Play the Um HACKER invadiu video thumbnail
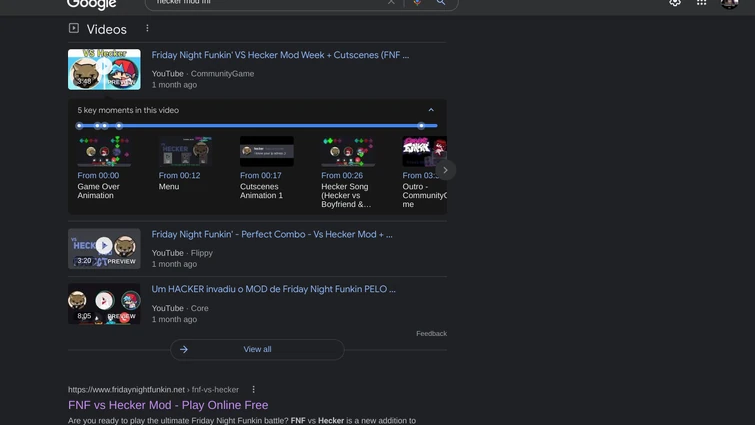Screen dimensions: 755x425 tap(104, 304)
